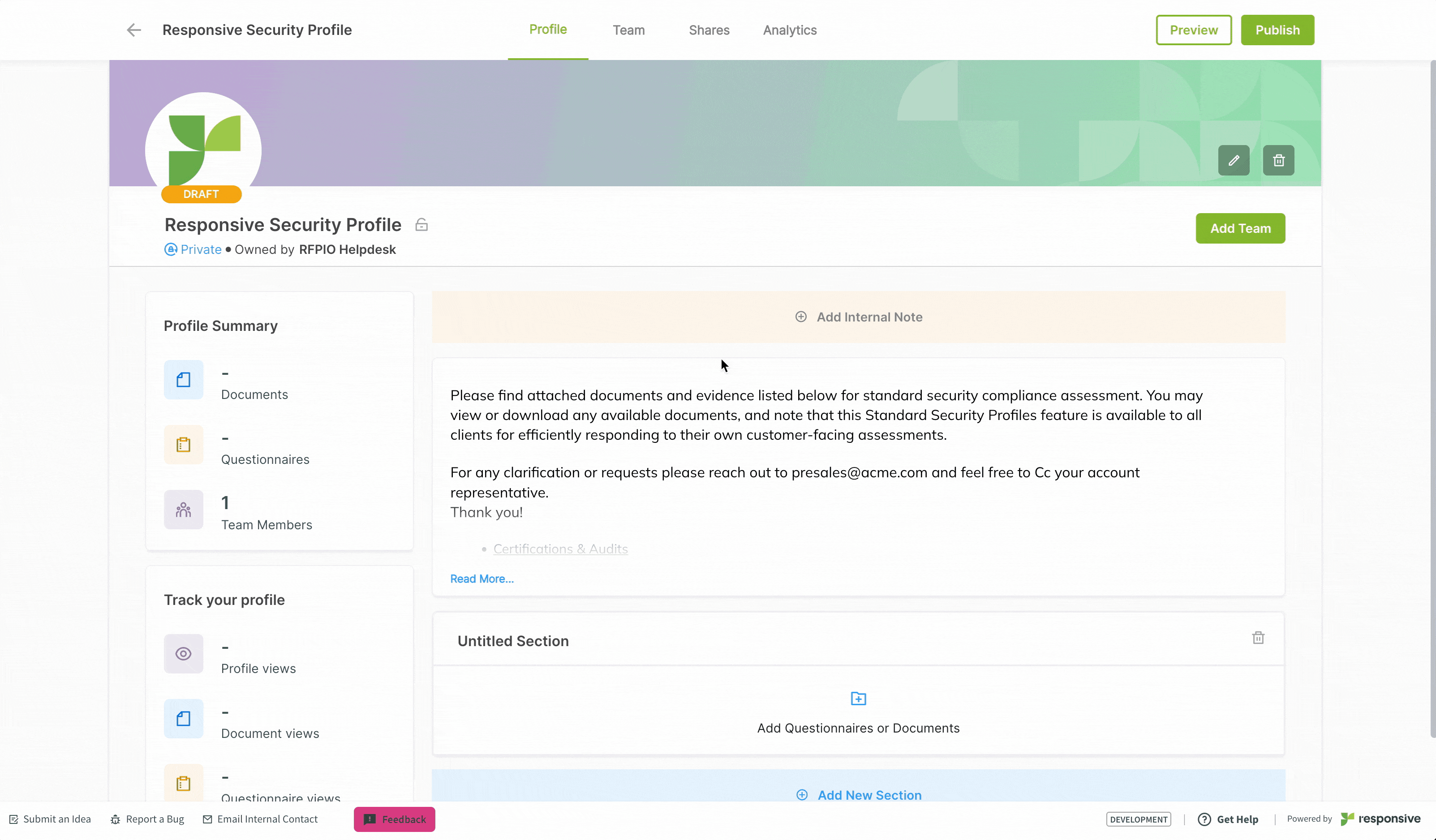Delete Untitled Section with trash icon

coord(1258,638)
